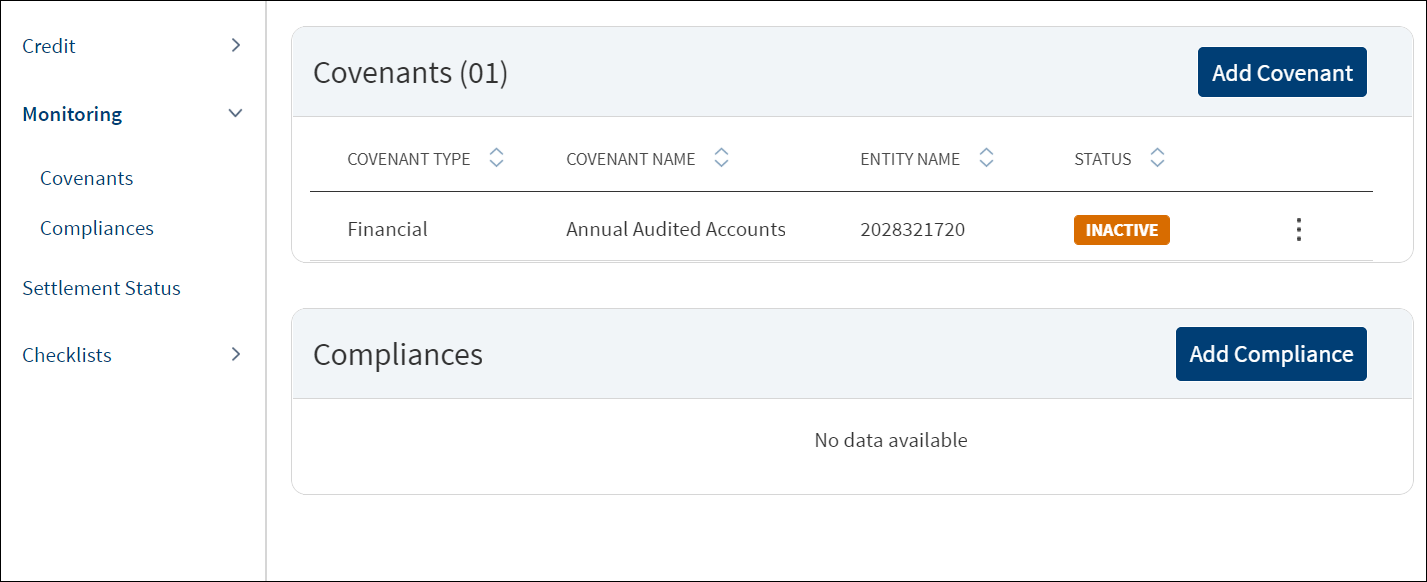
Task: Sort by Entity Name column icon
Action: point(986,158)
